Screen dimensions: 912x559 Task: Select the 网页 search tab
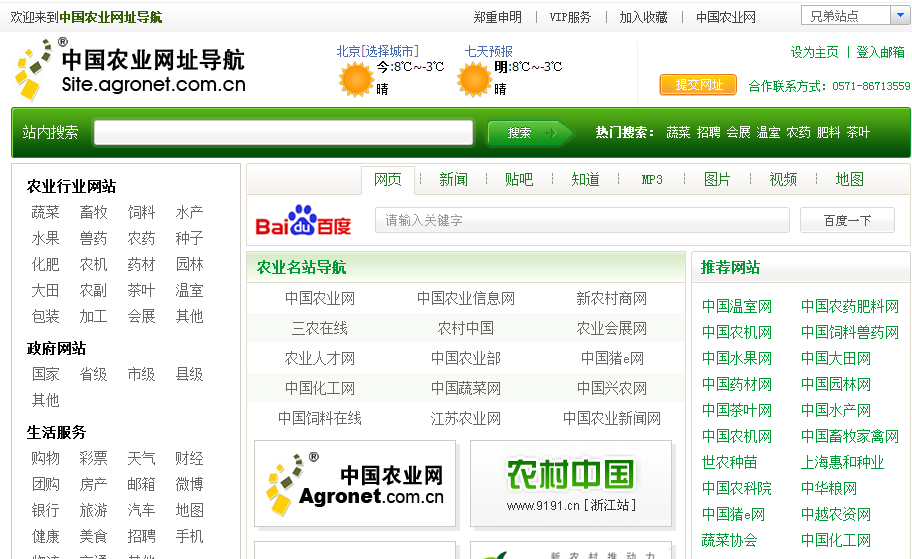point(387,179)
